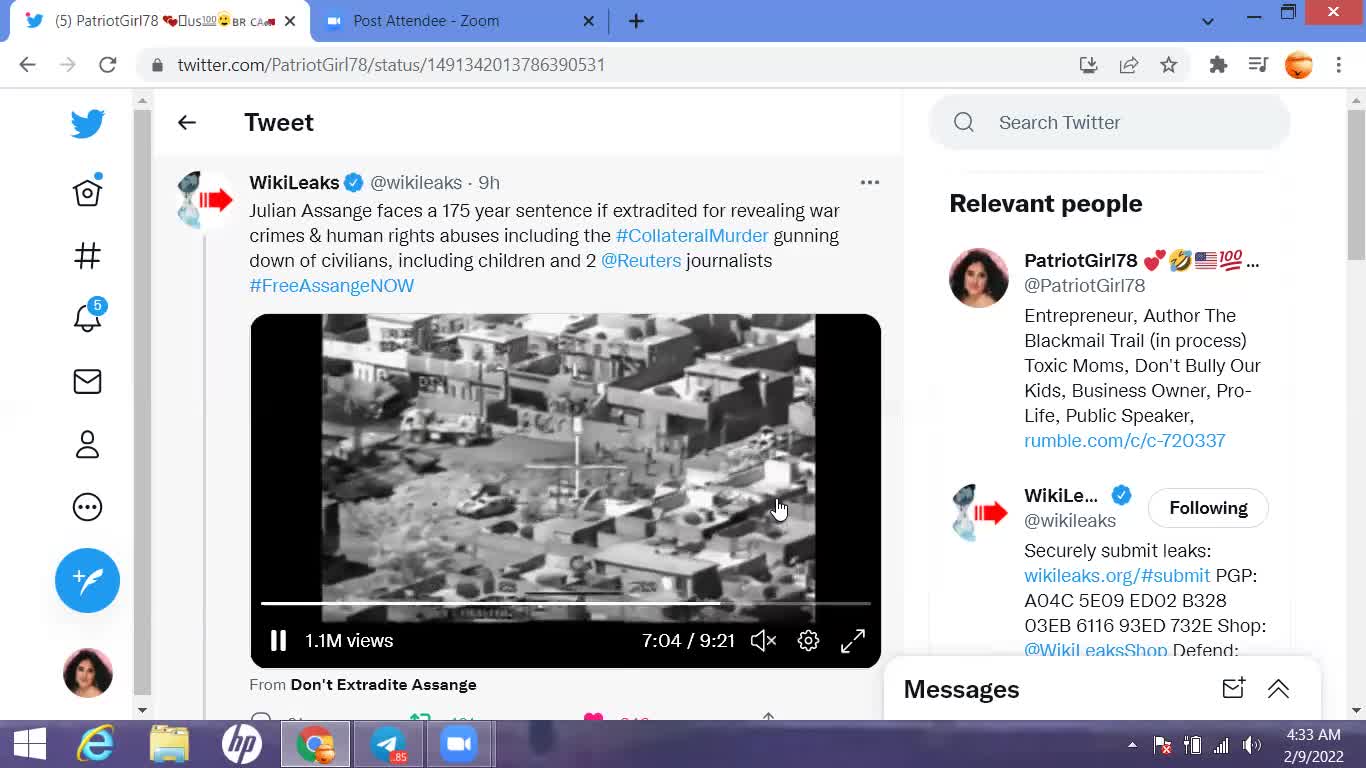Open More circle icon in sidebar
Viewport: 1366px width, 768px height.
coord(87,507)
